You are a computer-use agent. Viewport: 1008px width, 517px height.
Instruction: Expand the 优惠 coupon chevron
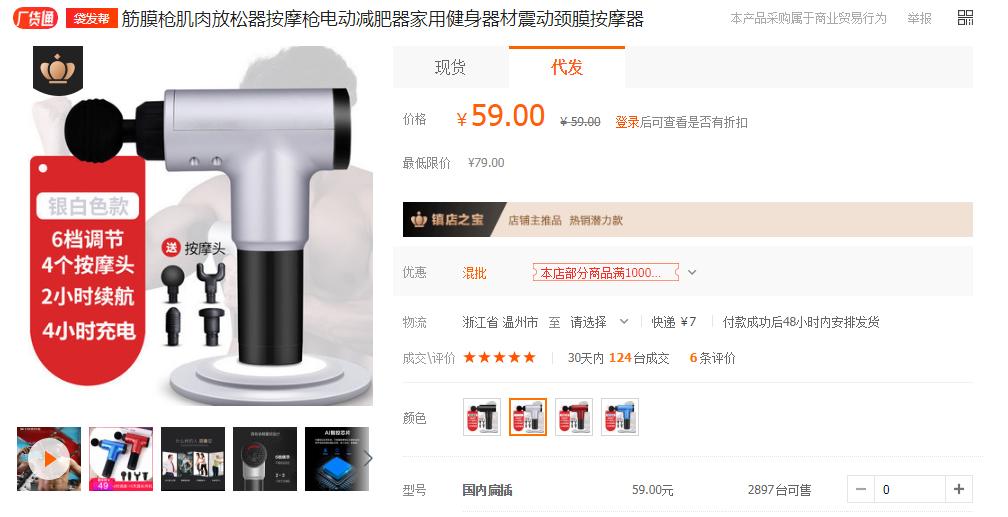(x=692, y=272)
